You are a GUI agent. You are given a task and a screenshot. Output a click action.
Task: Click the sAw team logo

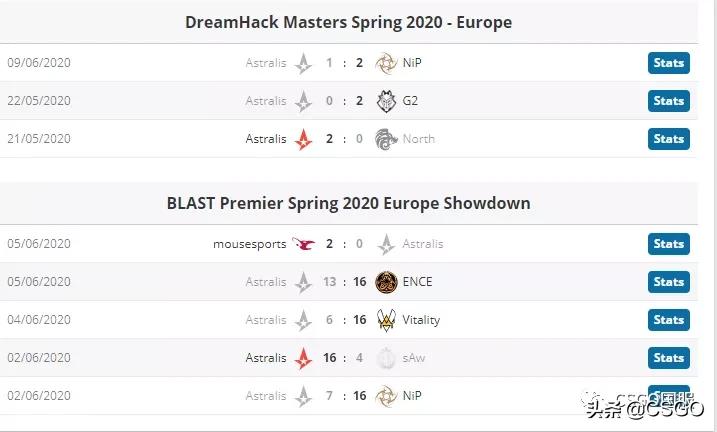pyautogui.click(x=386, y=358)
